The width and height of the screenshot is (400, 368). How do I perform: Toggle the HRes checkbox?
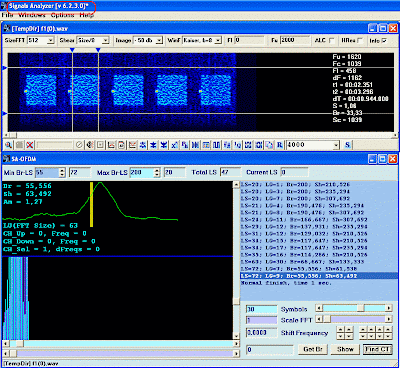[360, 40]
